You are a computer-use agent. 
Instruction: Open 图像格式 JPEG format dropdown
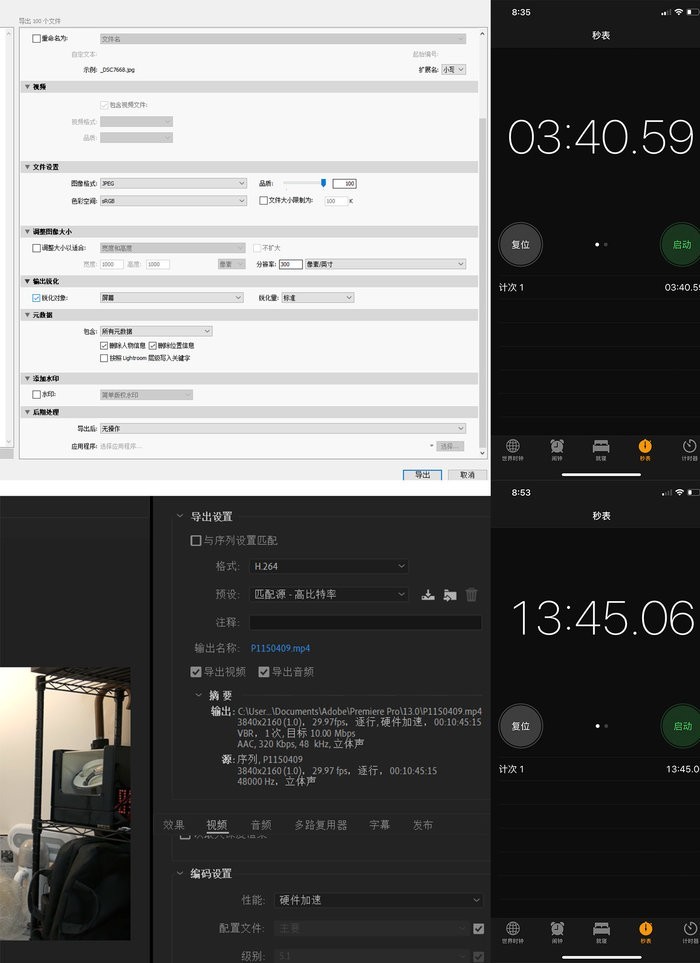click(173, 183)
